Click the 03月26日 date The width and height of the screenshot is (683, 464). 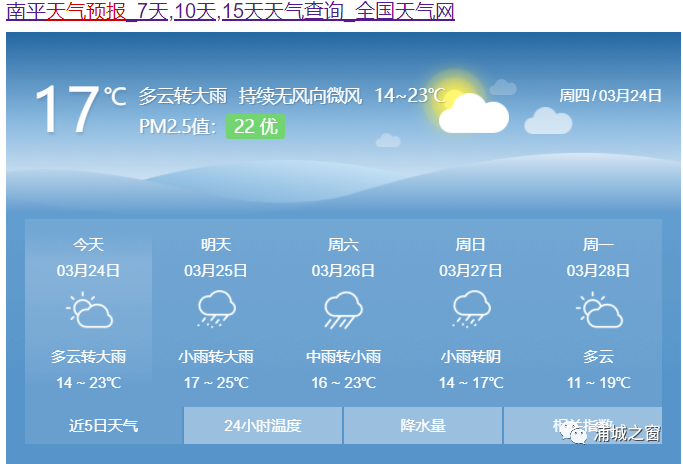pos(343,271)
